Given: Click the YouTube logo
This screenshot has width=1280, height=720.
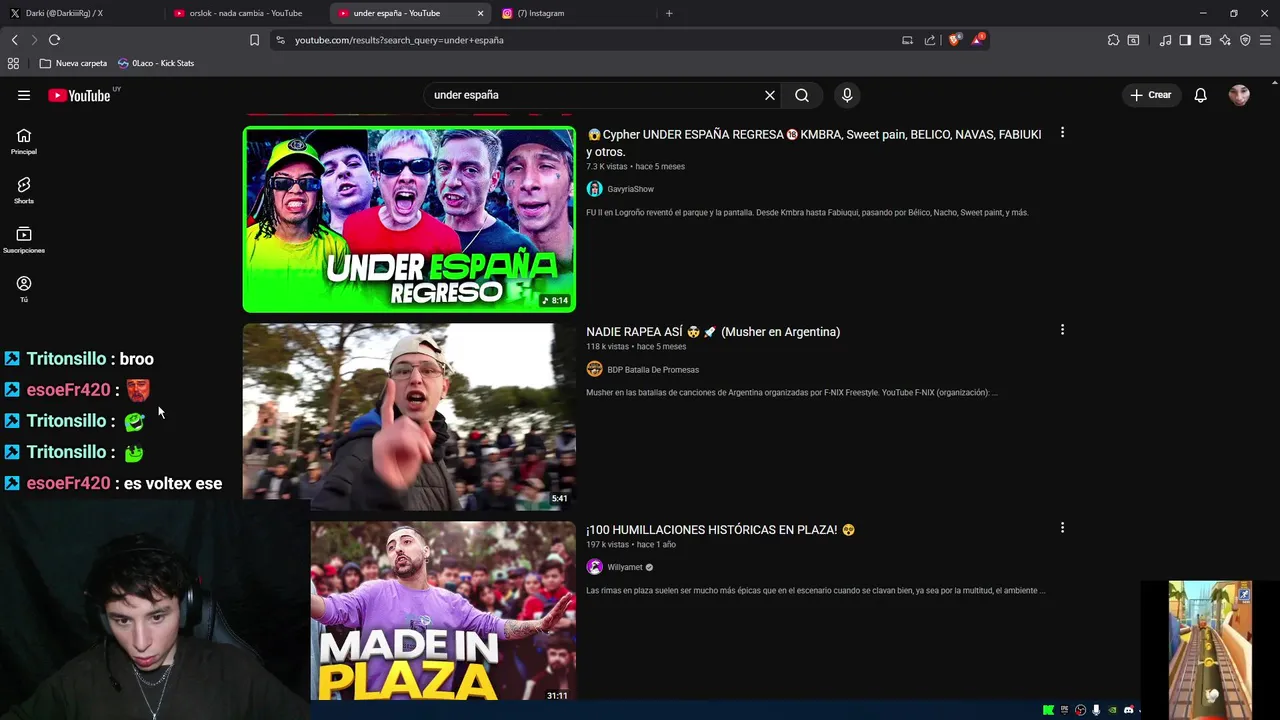Looking at the screenshot, I should [80, 95].
